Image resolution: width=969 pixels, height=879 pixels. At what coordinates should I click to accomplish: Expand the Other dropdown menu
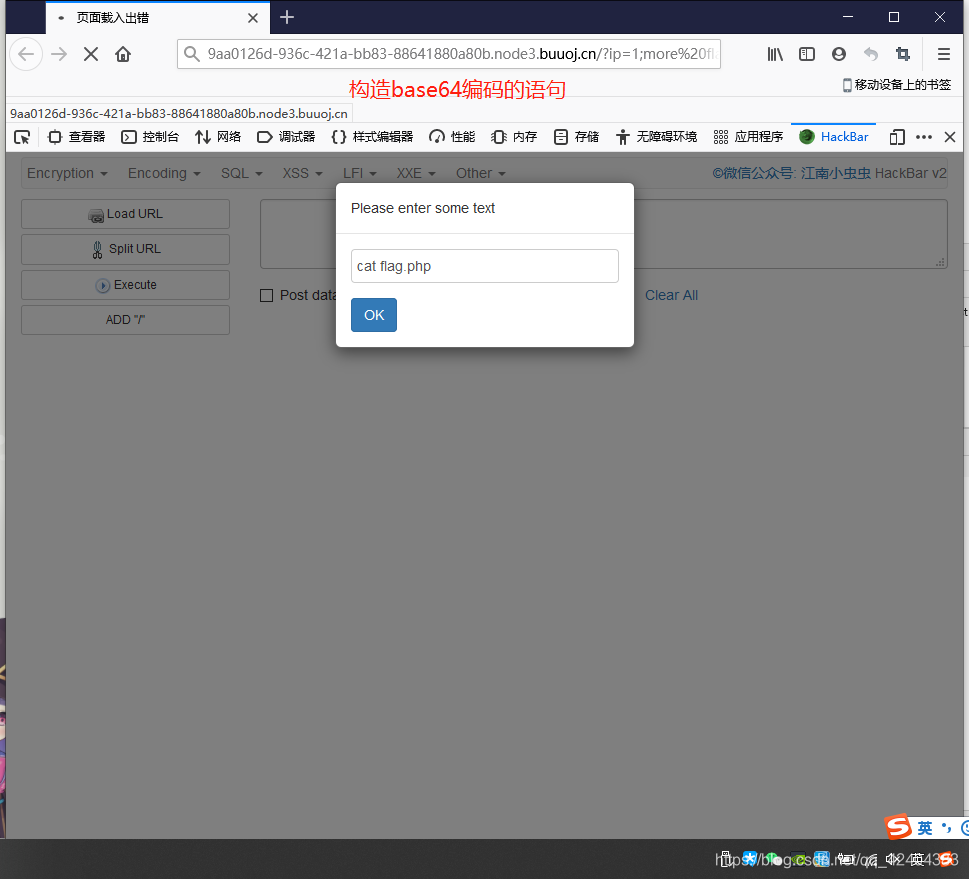point(481,174)
